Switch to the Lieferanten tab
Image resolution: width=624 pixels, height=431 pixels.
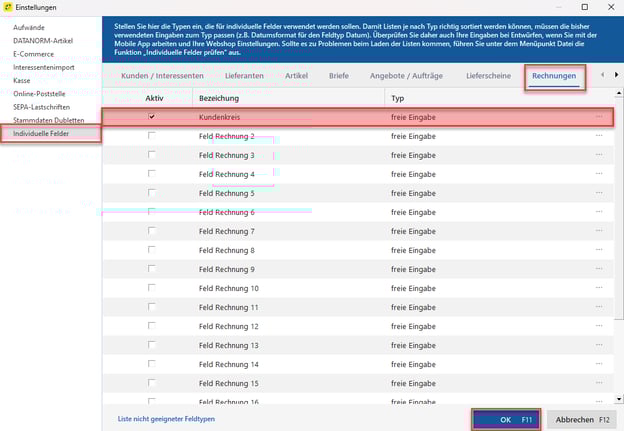[246, 75]
